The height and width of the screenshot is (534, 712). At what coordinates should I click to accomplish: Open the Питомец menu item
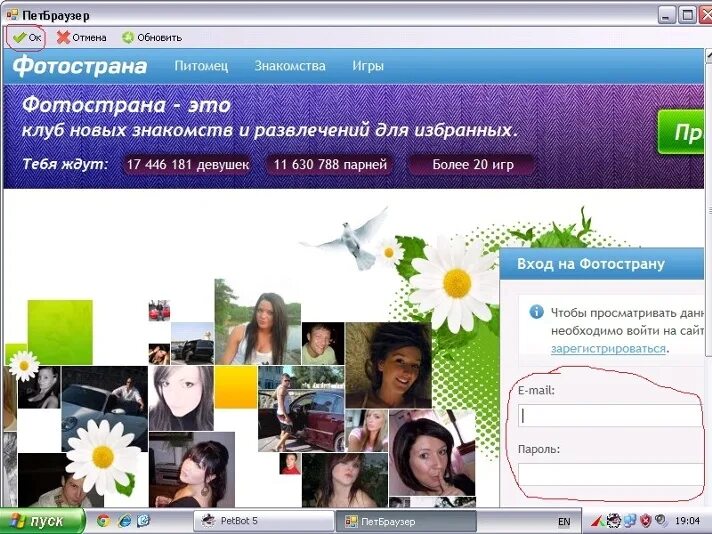(x=201, y=66)
